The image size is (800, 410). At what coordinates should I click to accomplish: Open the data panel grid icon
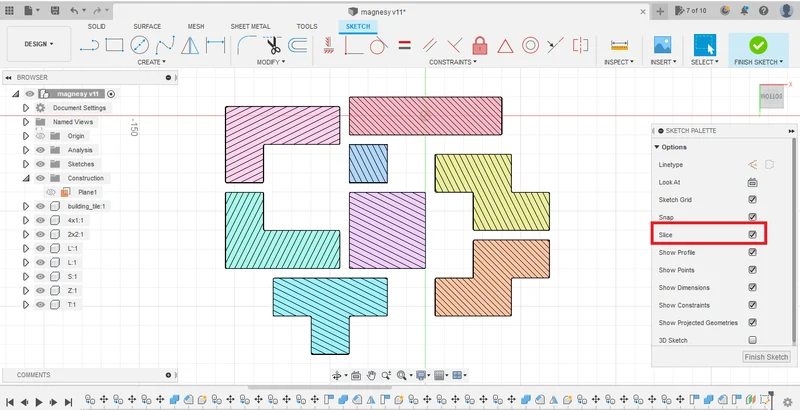[x=10, y=11]
